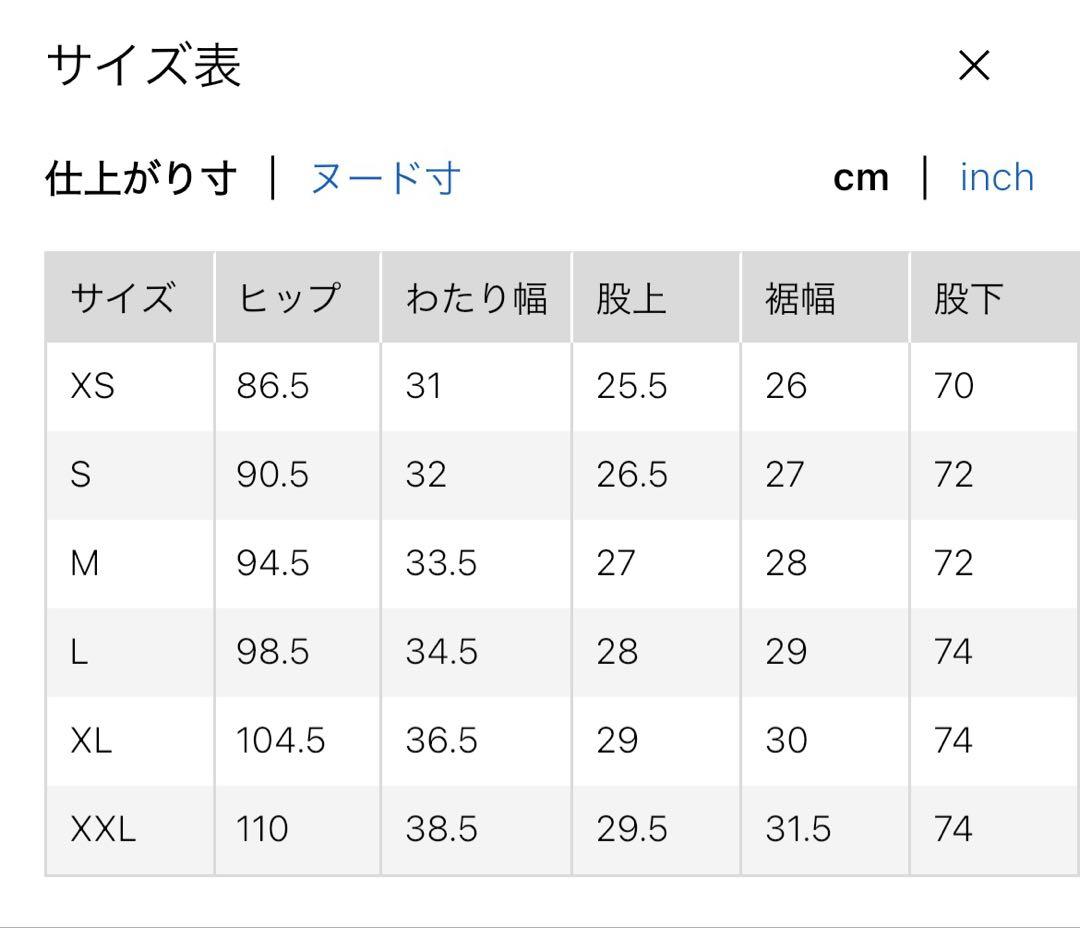Screen dimensions: 1080x928
Task: Select the XS size row label
Action: [x=92, y=386]
